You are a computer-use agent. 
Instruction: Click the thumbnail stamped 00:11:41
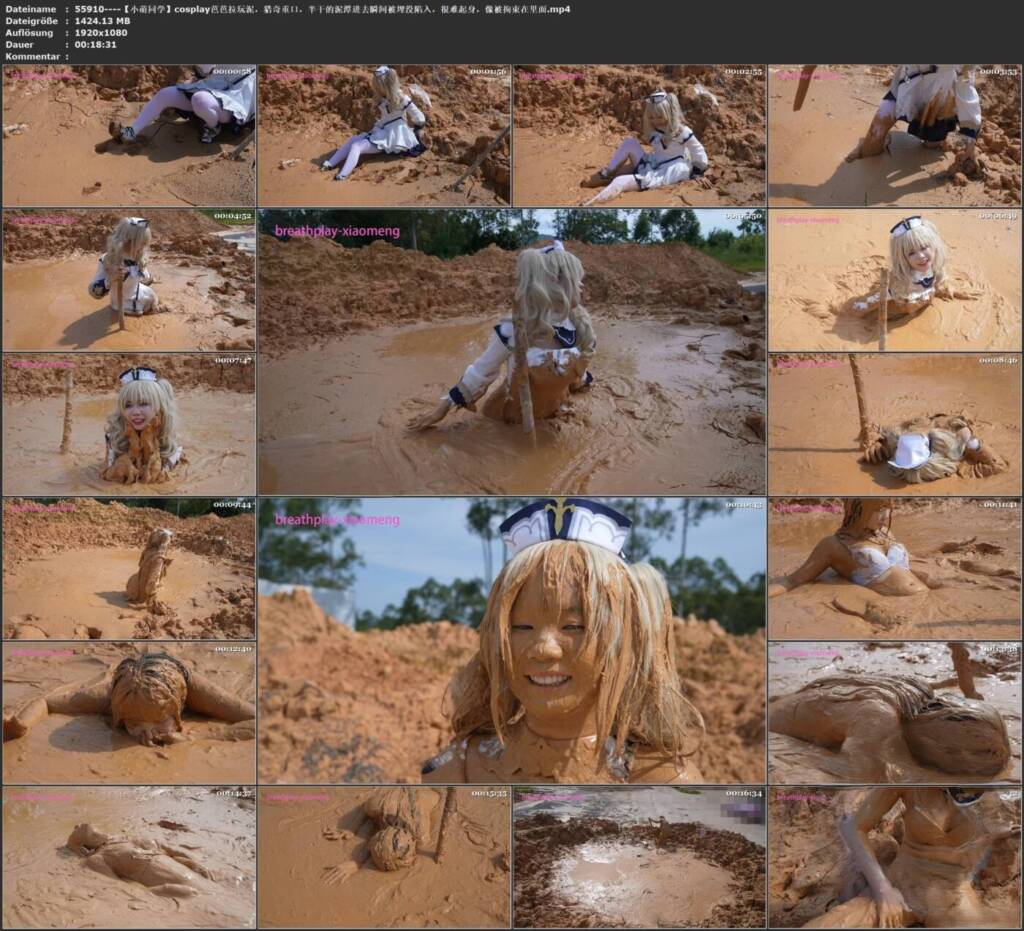[895, 569]
